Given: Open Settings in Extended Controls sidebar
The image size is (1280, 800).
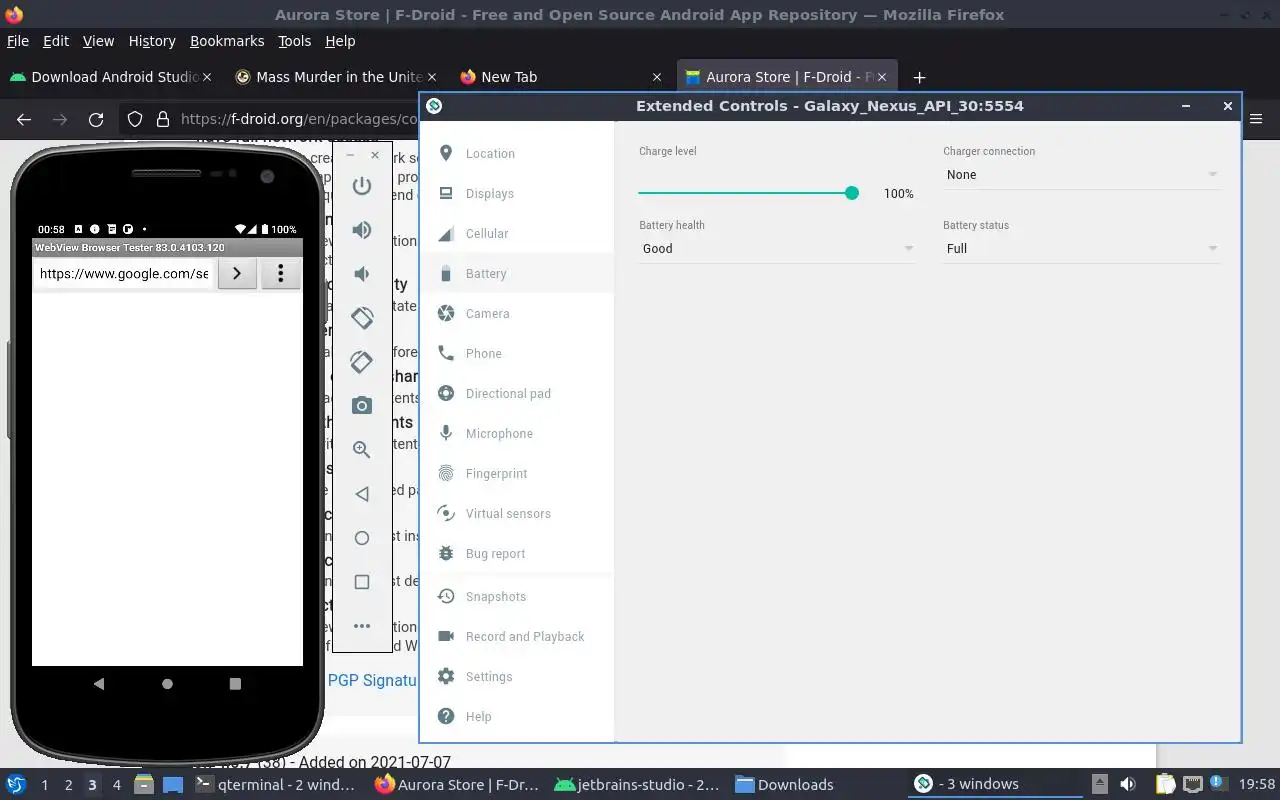Looking at the screenshot, I should point(516,676).
